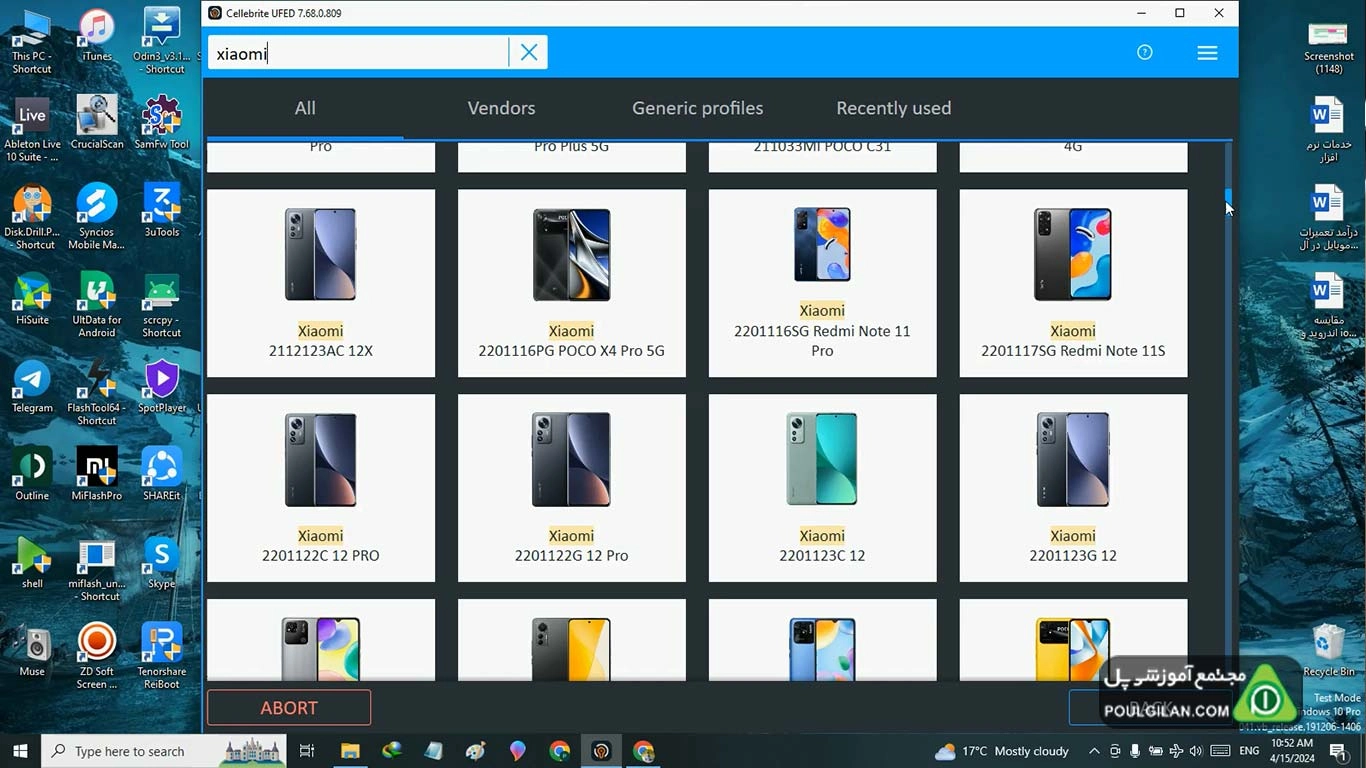1366x768 pixels.
Task: Open File Explorer from the taskbar
Action: [x=350, y=751]
